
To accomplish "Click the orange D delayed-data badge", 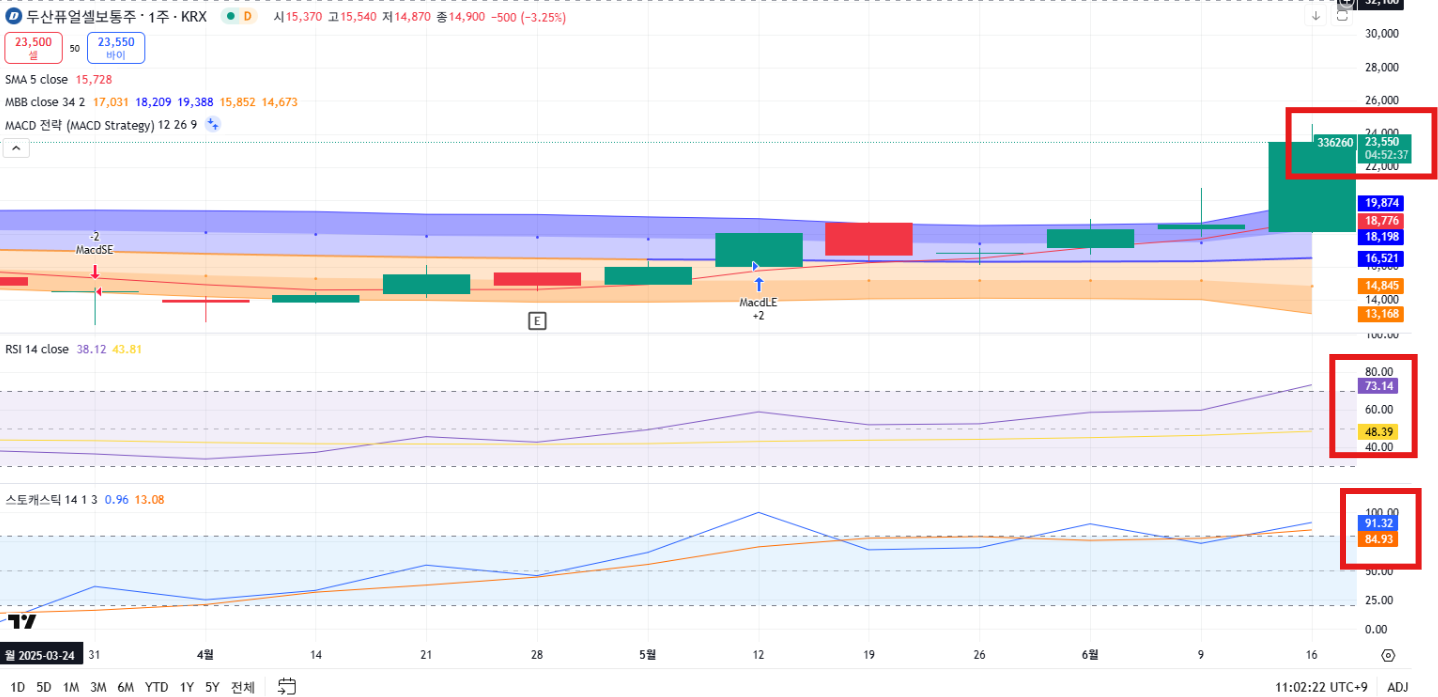I will click(x=248, y=16).
